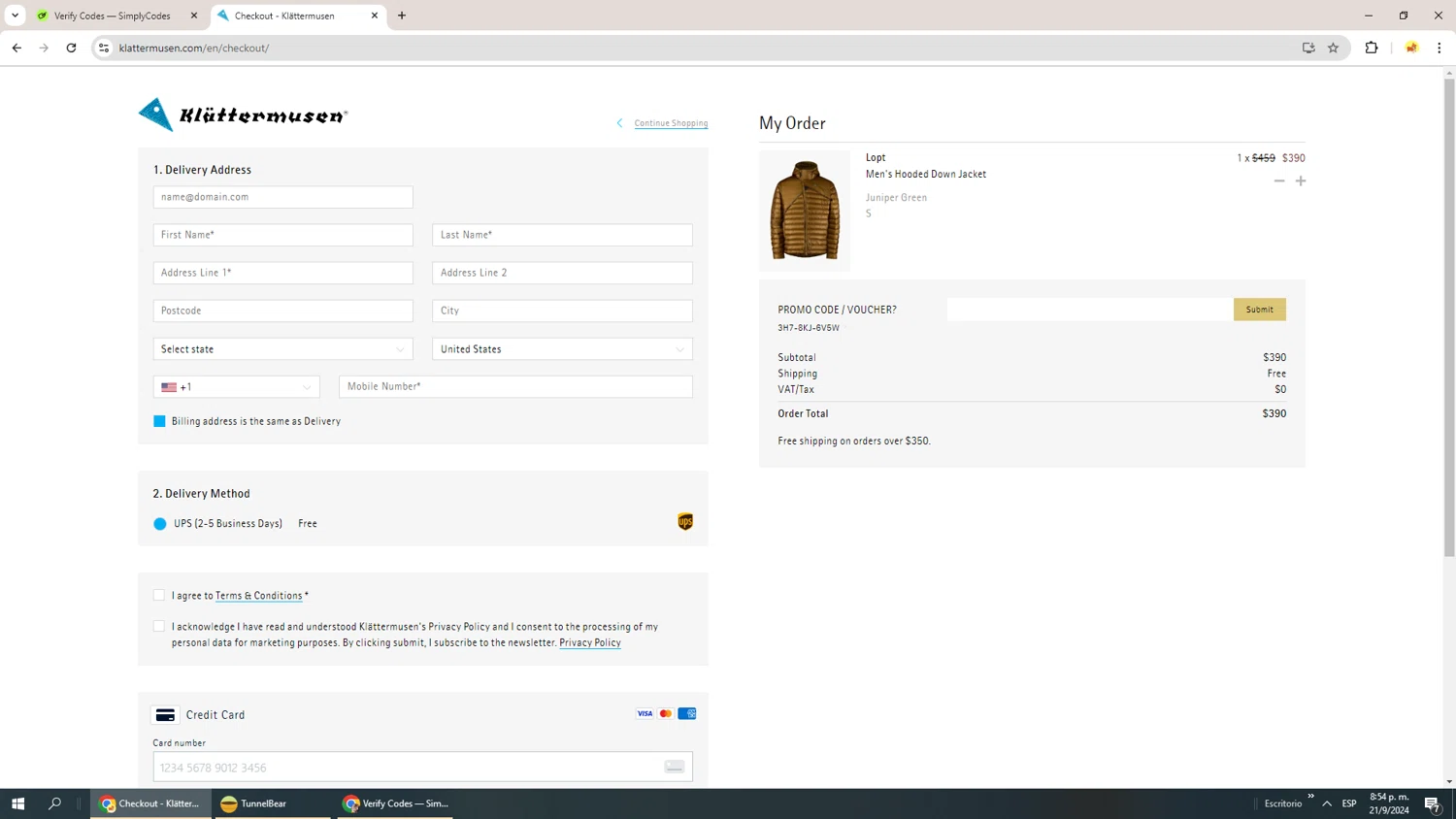Click the Address Line 2 field
The width and height of the screenshot is (1456, 819).
click(562, 273)
